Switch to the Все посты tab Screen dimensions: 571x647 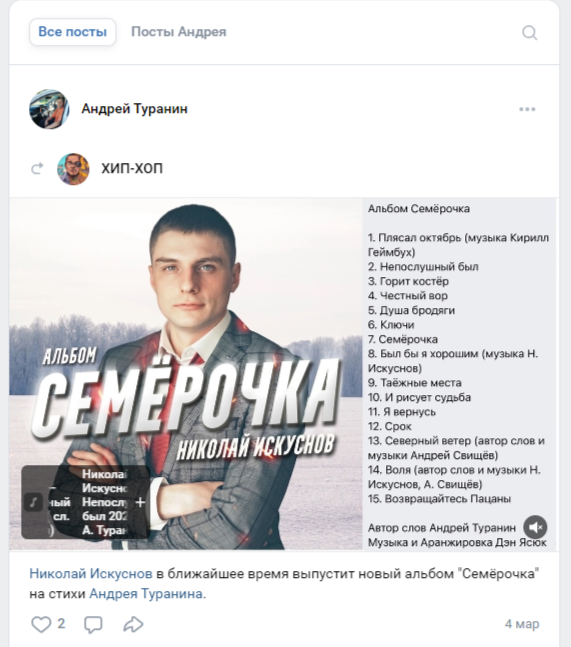pyautogui.click(x=73, y=32)
